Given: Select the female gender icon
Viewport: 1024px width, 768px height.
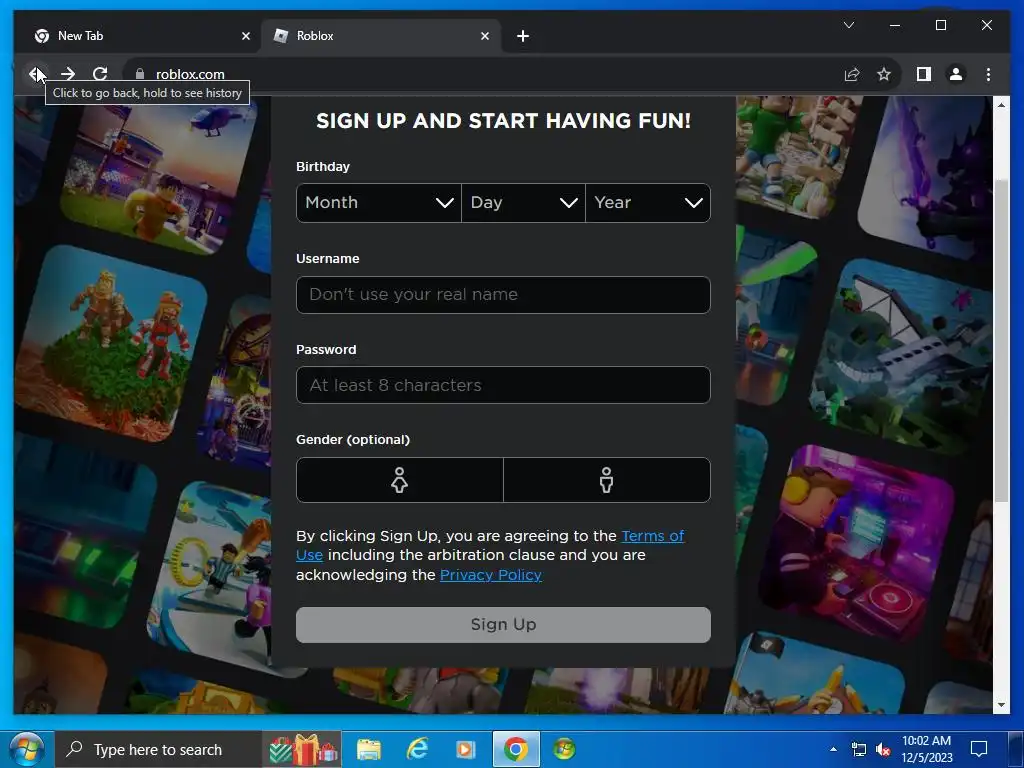Looking at the screenshot, I should [400, 480].
